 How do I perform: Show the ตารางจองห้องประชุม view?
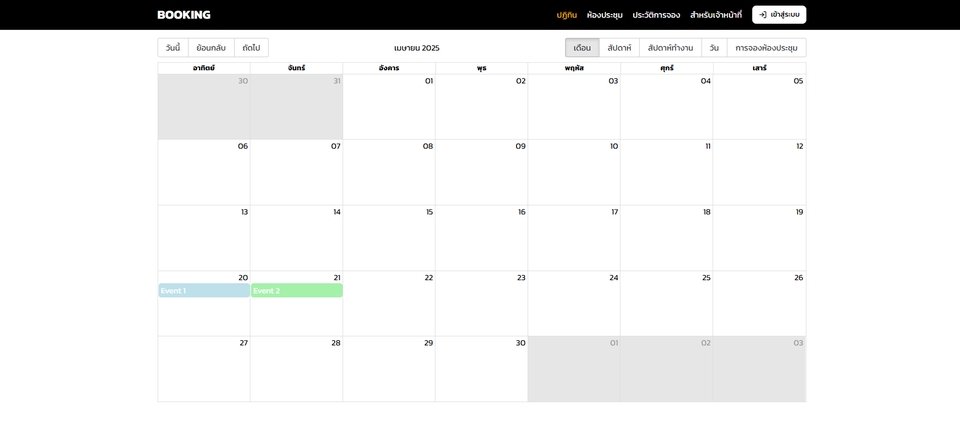pos(766,48)
